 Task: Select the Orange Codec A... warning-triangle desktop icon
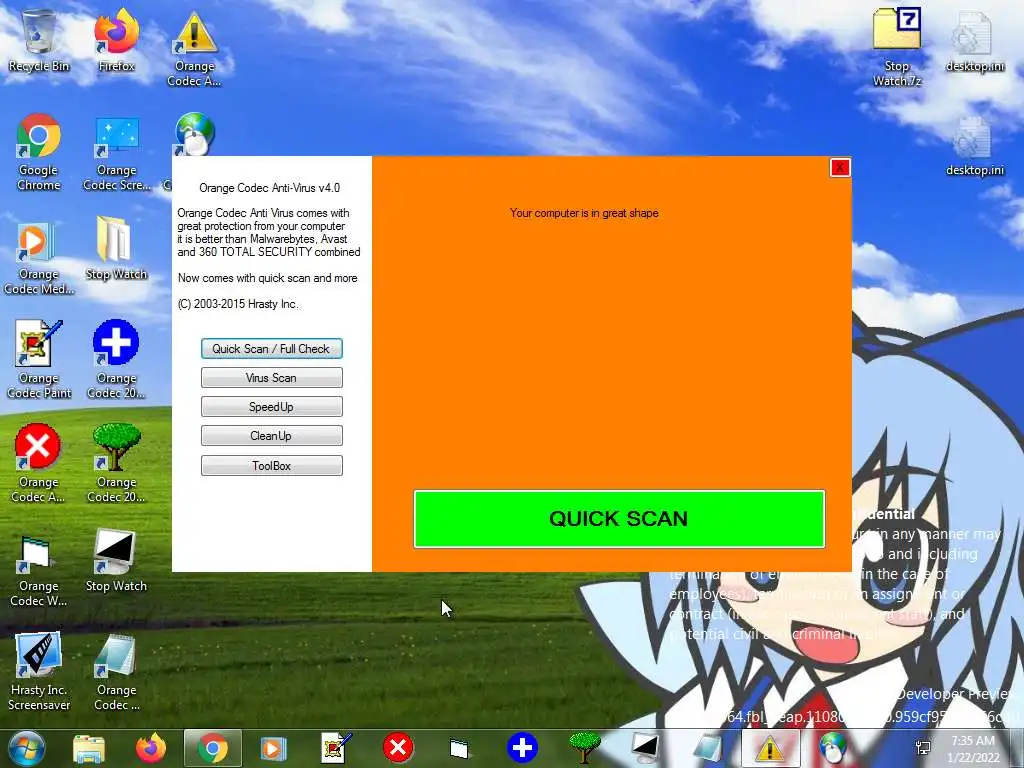coord(195,48)
